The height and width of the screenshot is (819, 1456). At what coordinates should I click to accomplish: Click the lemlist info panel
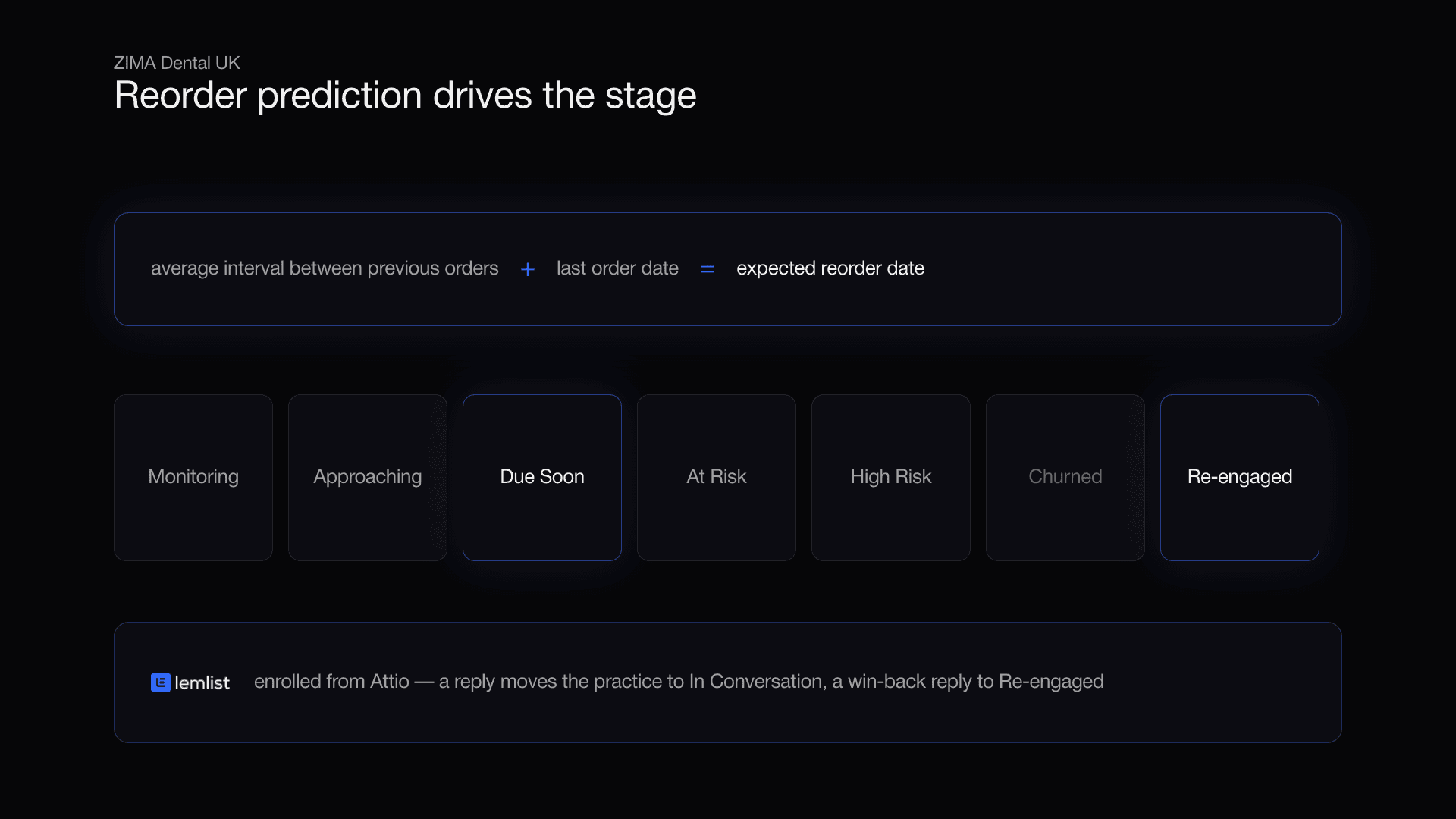[728, 682]
